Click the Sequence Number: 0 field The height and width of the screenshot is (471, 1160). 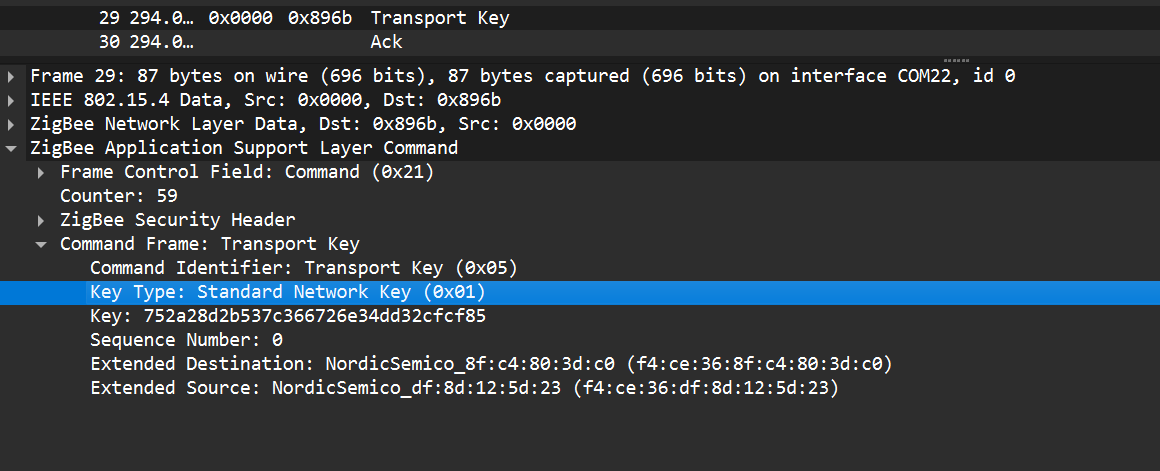(186, 340)
